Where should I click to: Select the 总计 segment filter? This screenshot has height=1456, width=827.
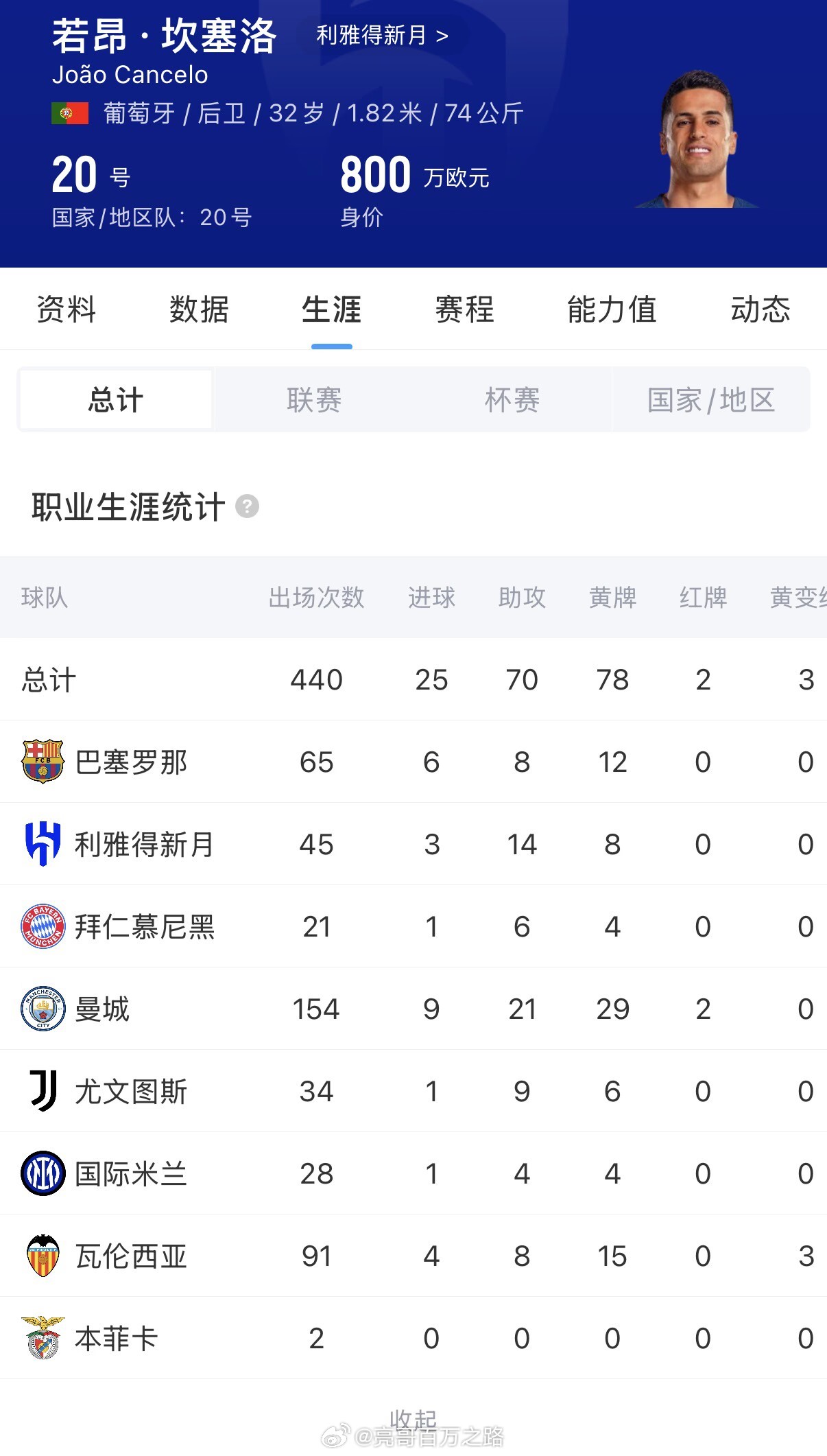pyautogui.click(x=116, y=399)
